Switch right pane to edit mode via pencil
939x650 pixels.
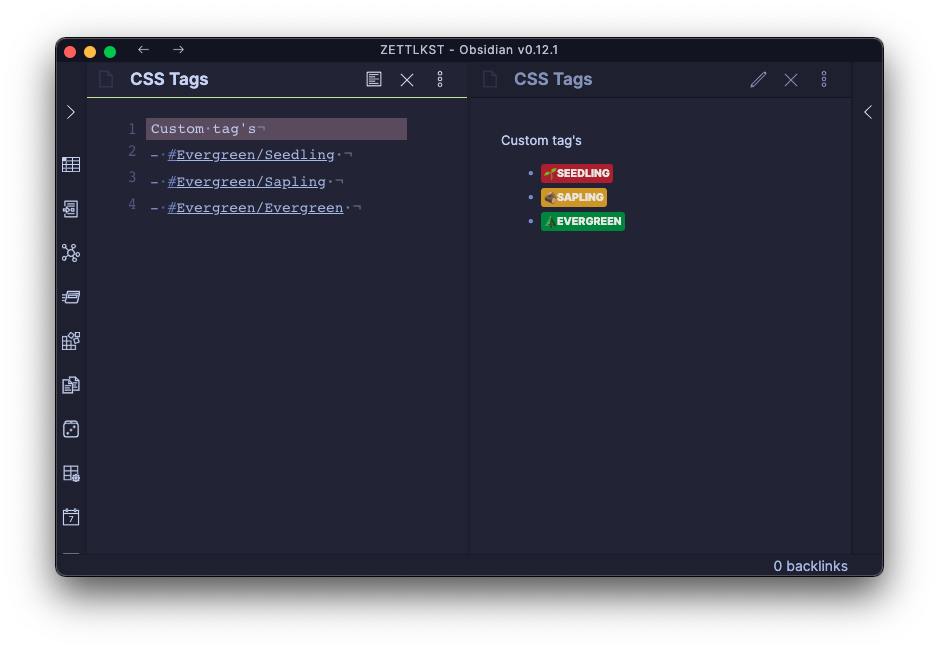coord(758,79)
